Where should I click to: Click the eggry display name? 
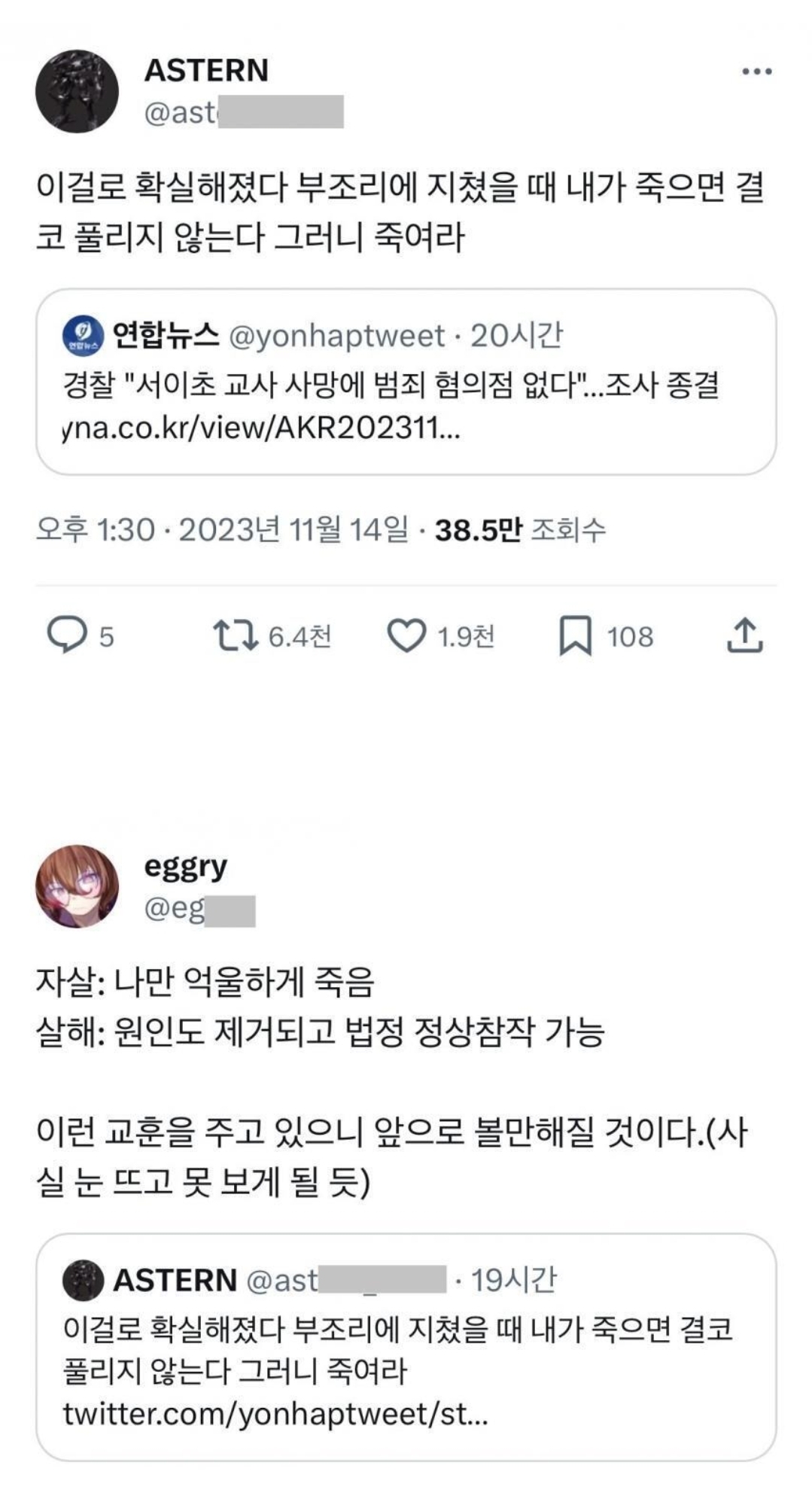[185, 867]
